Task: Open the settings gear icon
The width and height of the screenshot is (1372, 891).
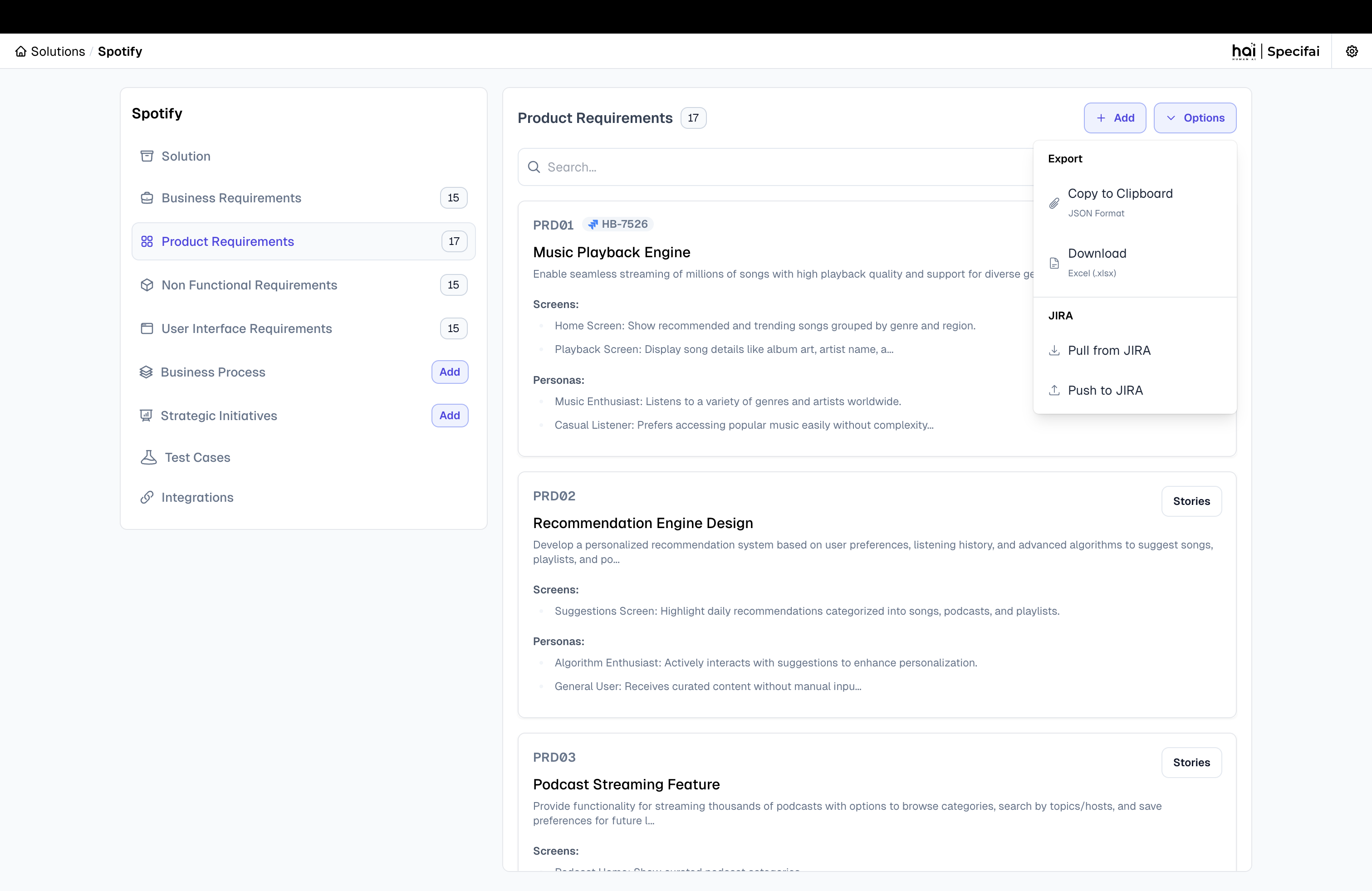Action: 1352,51
